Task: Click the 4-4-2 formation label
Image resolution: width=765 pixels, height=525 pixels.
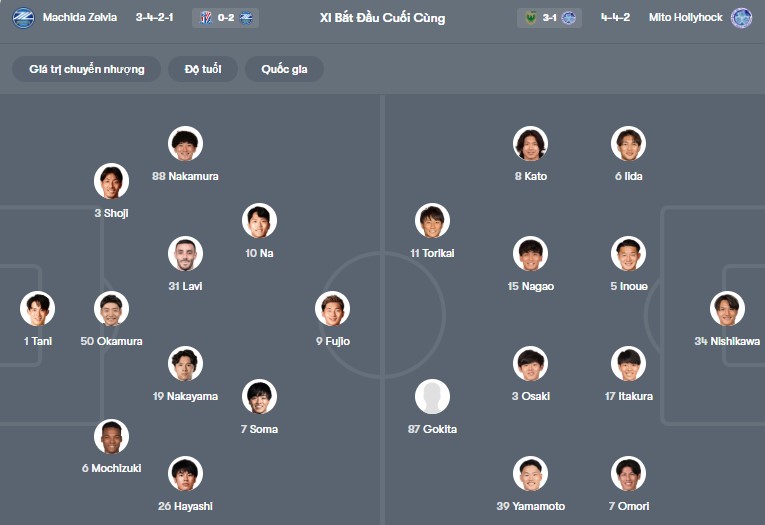Action: coord(615,18)
